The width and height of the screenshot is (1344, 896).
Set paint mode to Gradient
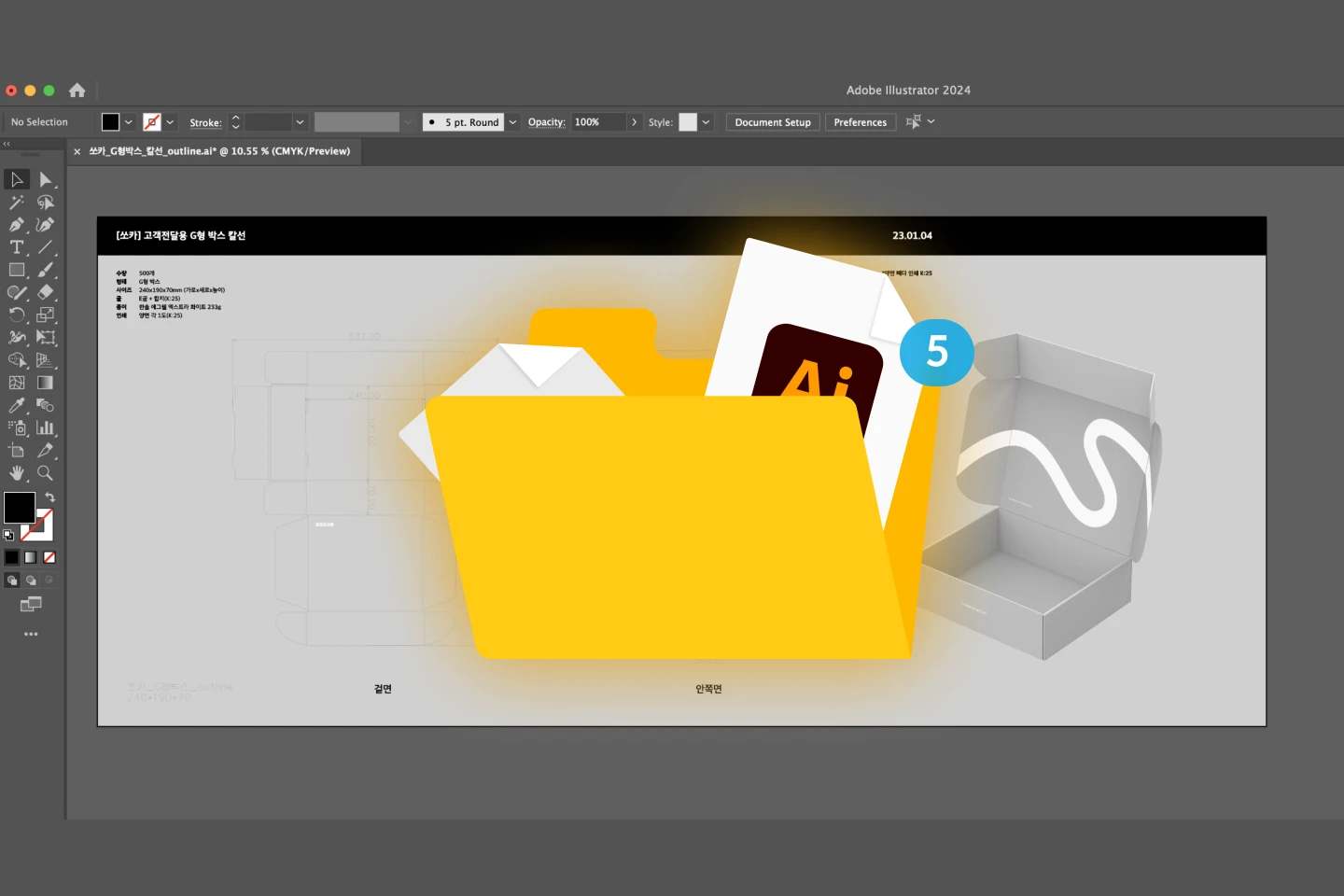(x=31, y=557)
